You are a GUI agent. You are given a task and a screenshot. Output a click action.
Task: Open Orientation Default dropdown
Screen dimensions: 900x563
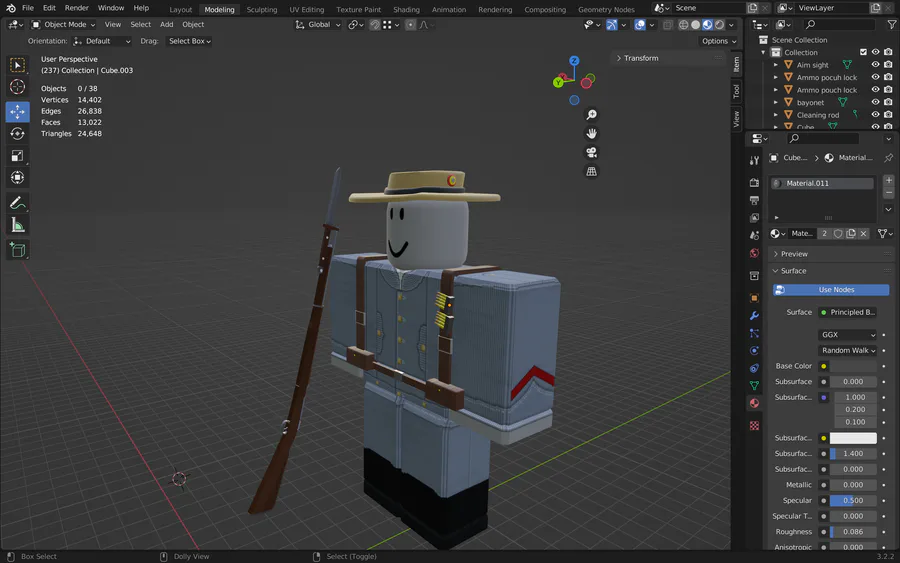click(x=102, y=41)
